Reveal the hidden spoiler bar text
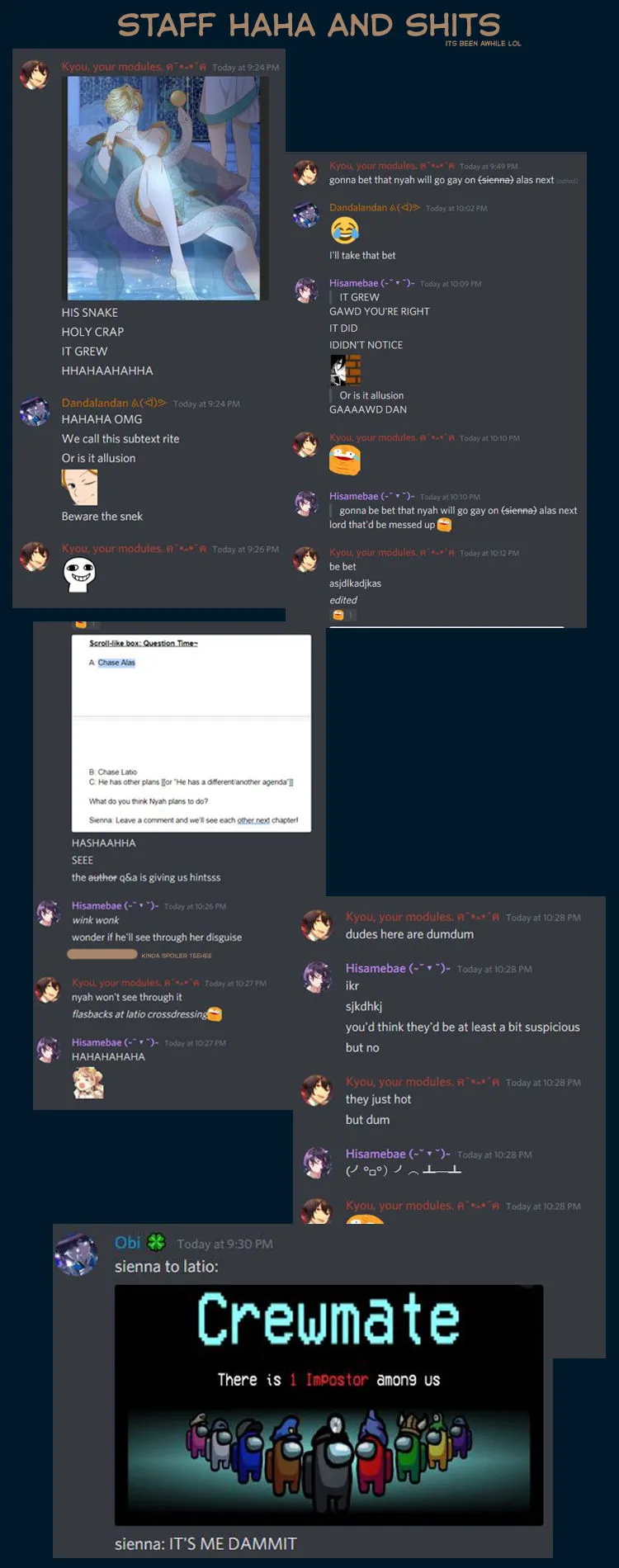619x1568 pixels. point(102,954)
